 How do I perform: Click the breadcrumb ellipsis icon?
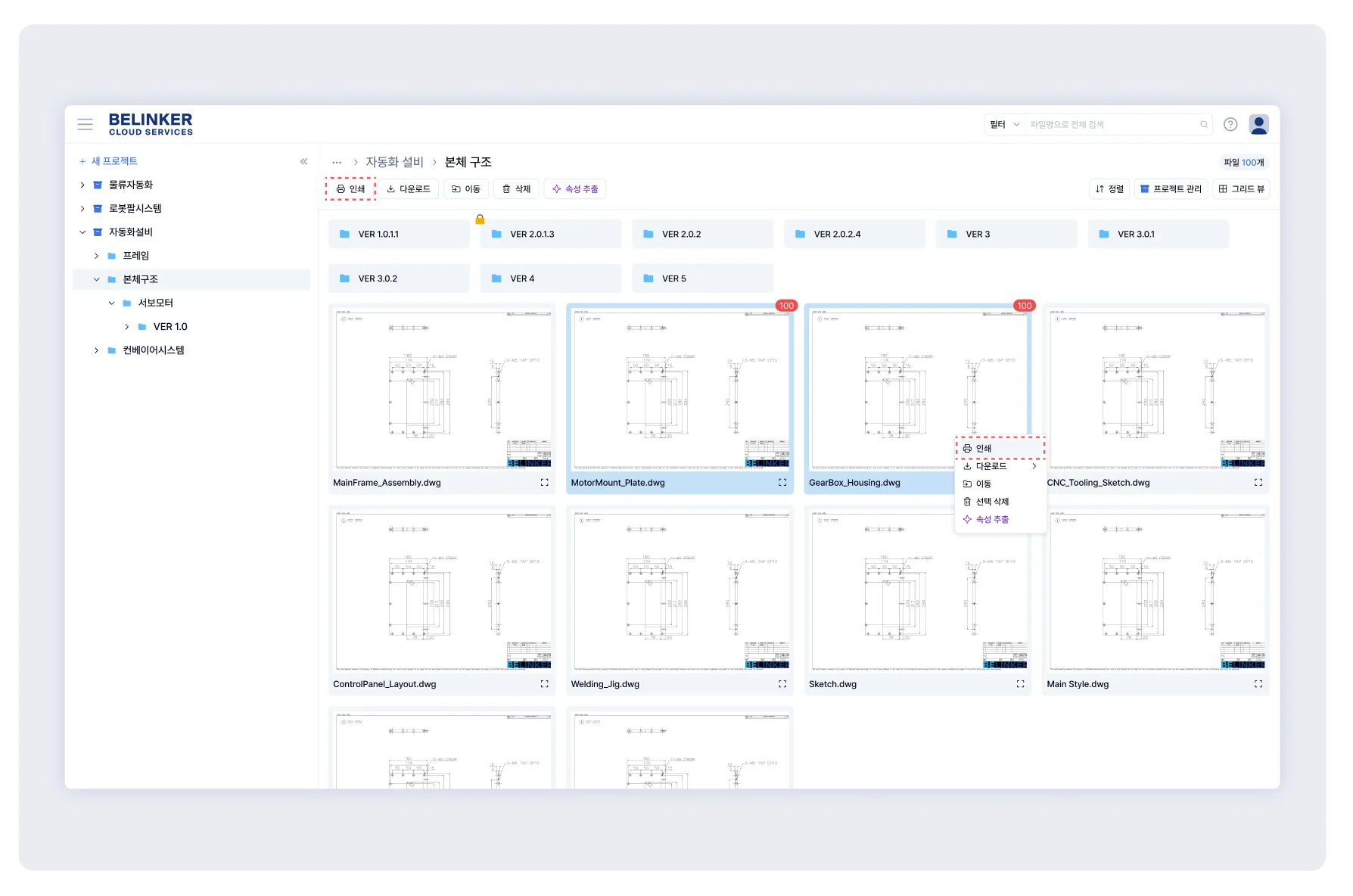click(337, 163)
